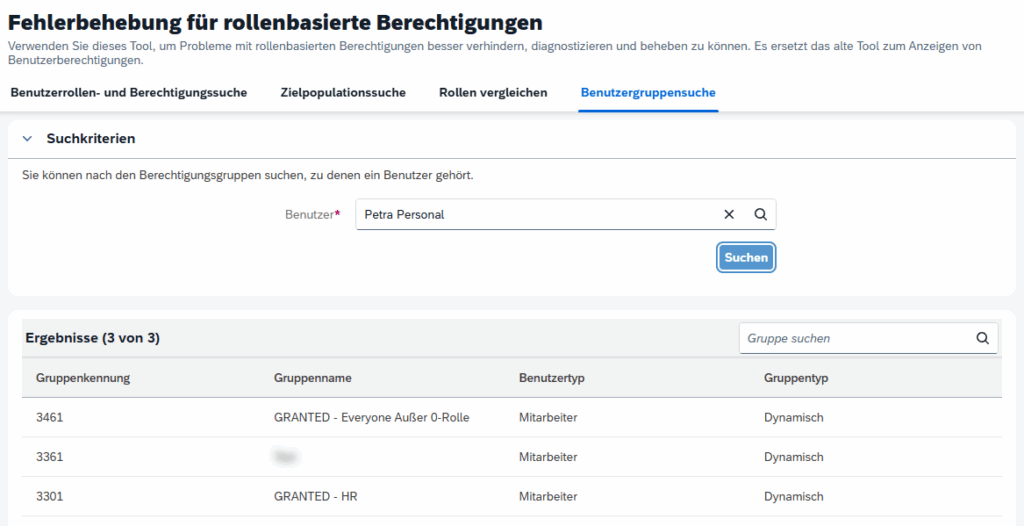Click the magnifier icon in the Benutzer field
Screen dimensions: 1024x526
click(760, 214)
